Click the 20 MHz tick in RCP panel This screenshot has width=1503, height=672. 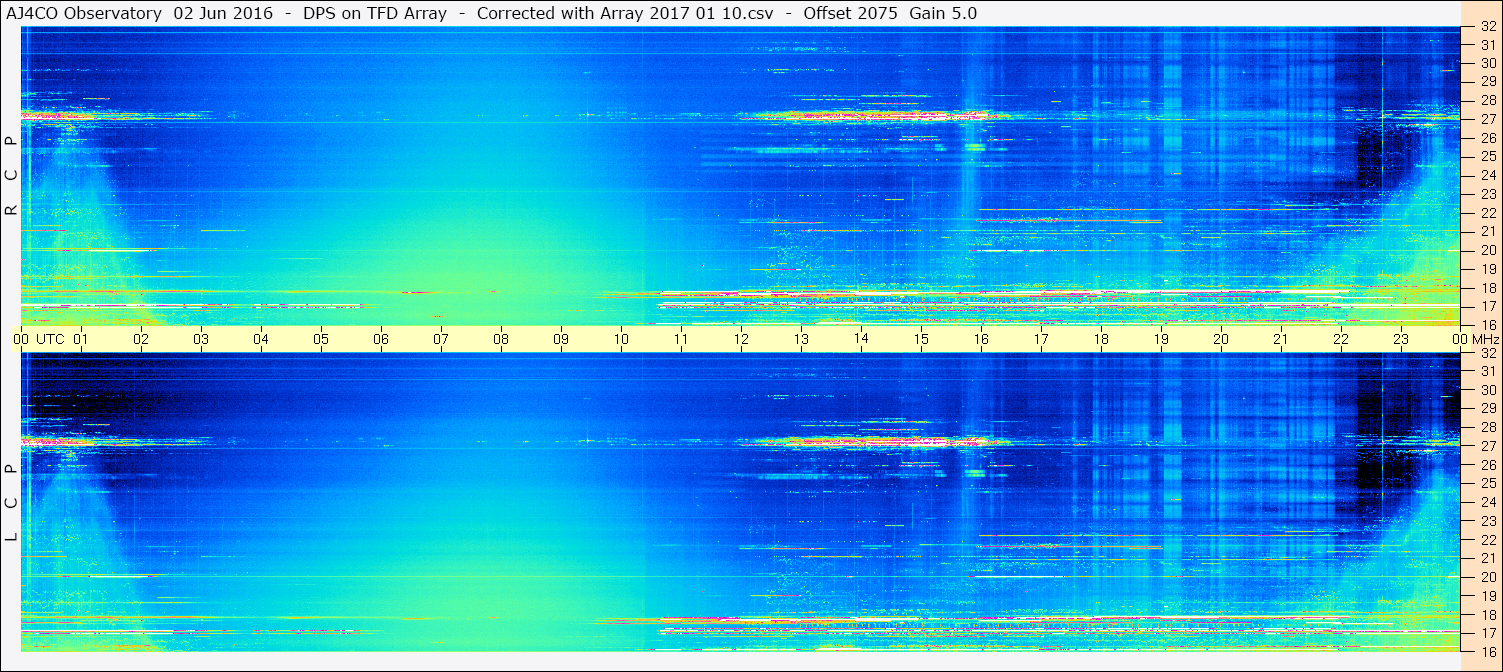click(1487, 250)
